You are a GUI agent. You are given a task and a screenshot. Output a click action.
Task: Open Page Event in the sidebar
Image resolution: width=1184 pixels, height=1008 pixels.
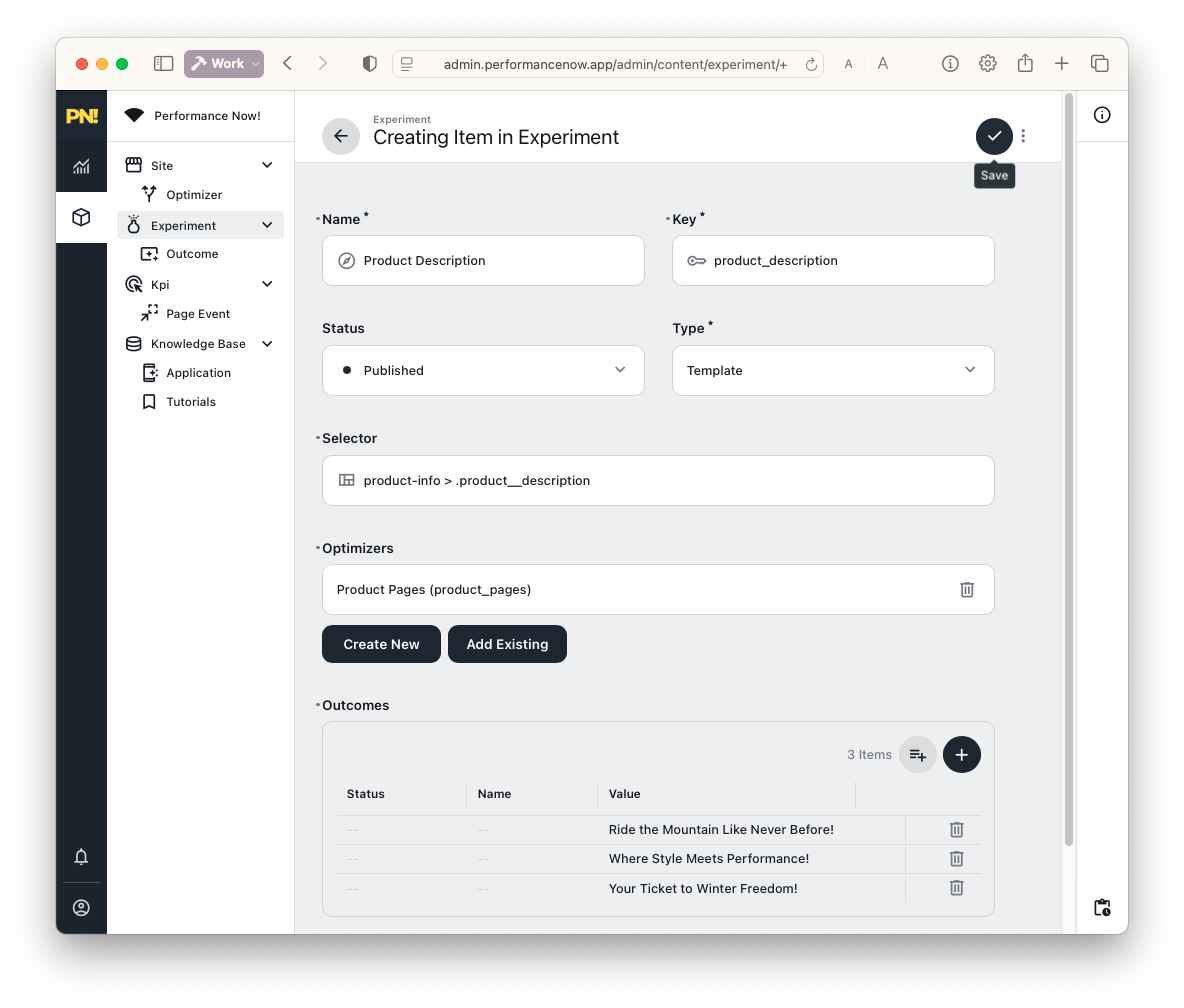click(198, 314)
